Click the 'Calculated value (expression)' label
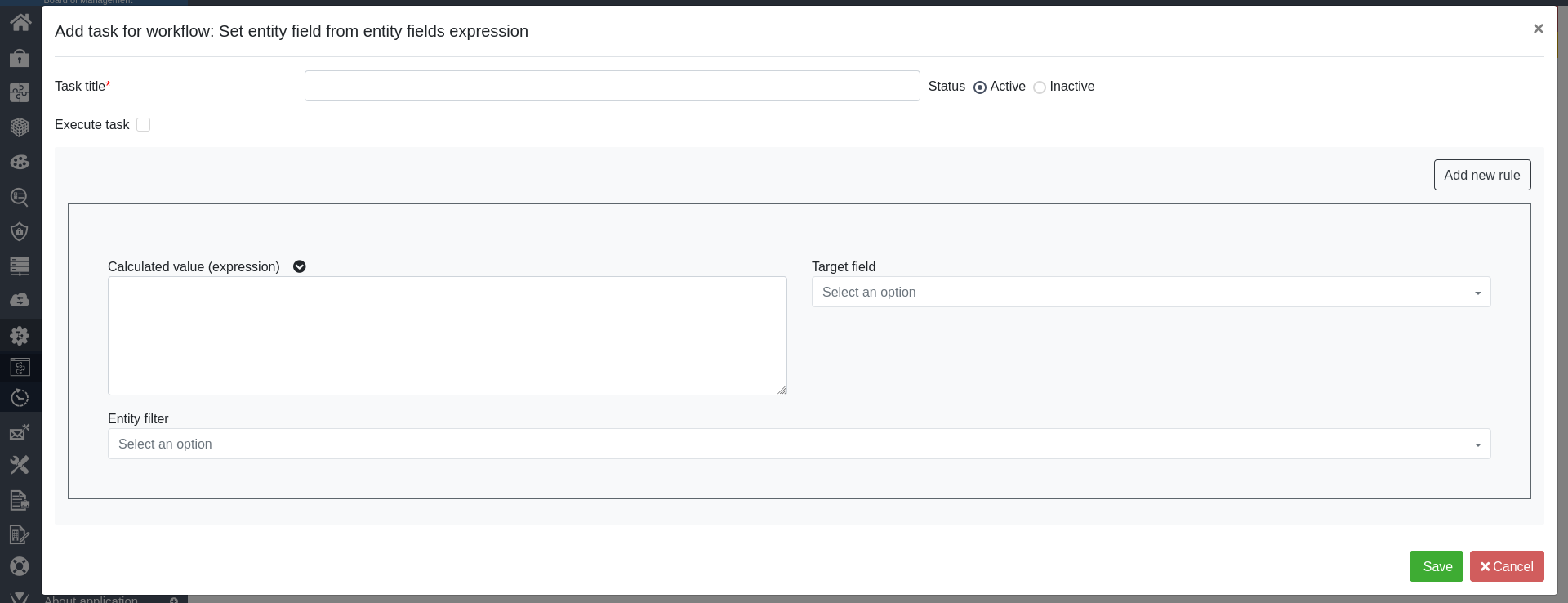 click(194, 266)
